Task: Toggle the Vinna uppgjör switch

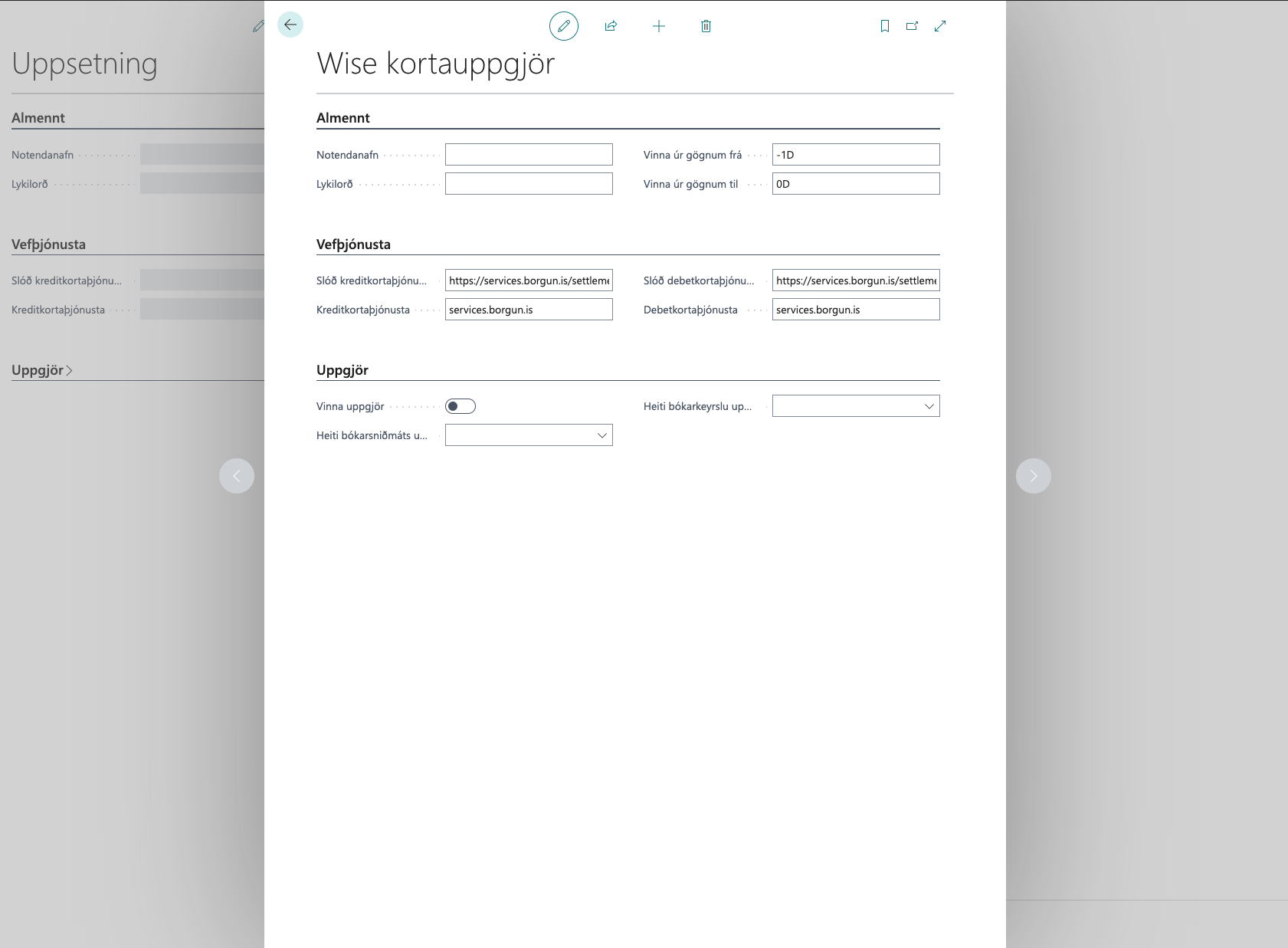Action: pos(460,406)
